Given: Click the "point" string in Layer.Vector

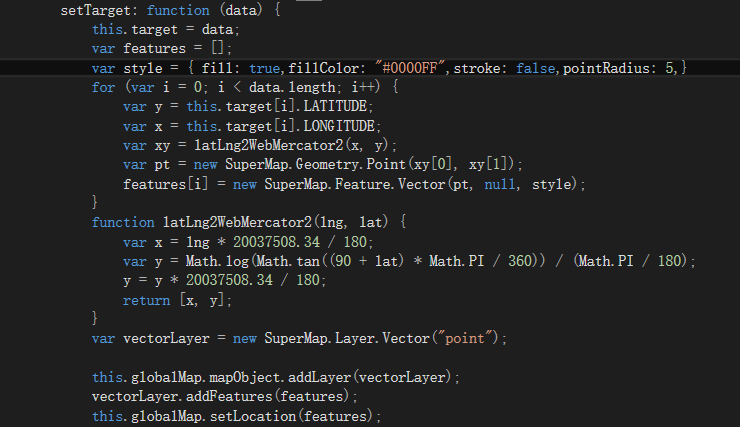Looking at the screenshot, I should (472, 338).
